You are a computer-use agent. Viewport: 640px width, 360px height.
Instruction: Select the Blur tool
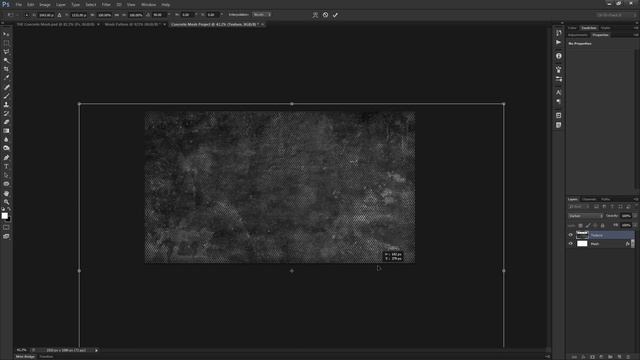6,140
